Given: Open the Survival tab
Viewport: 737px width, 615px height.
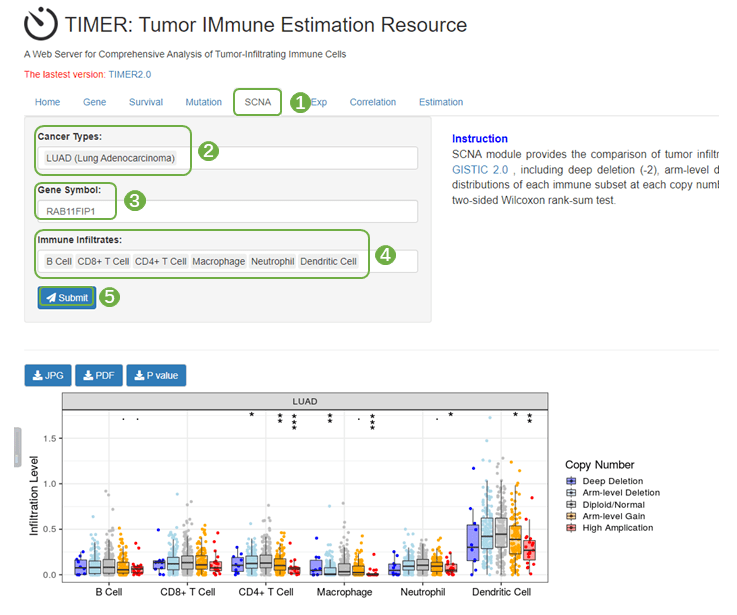Looking at the screenshot, I should pos(146,102).
